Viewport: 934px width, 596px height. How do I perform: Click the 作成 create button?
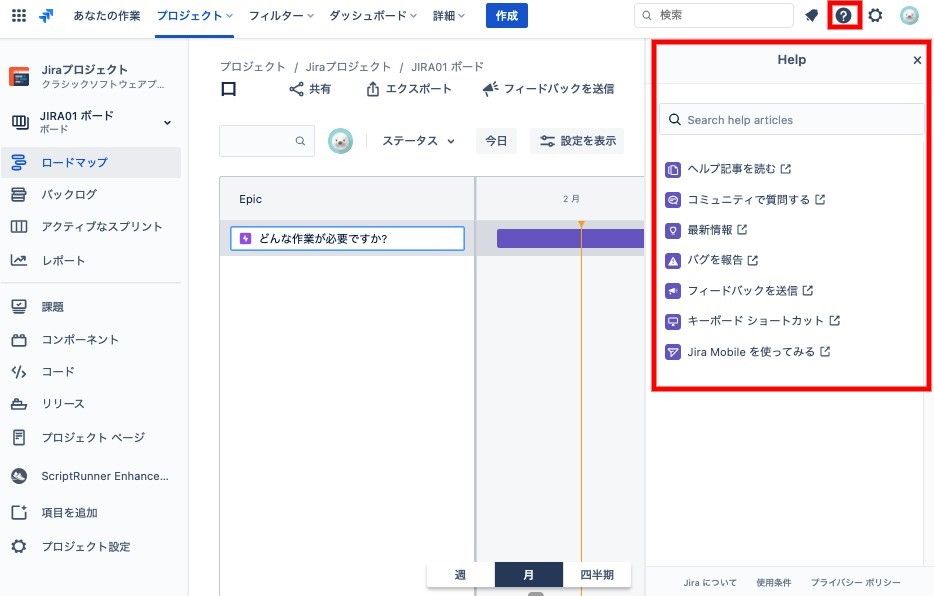(x=507, y=16)
